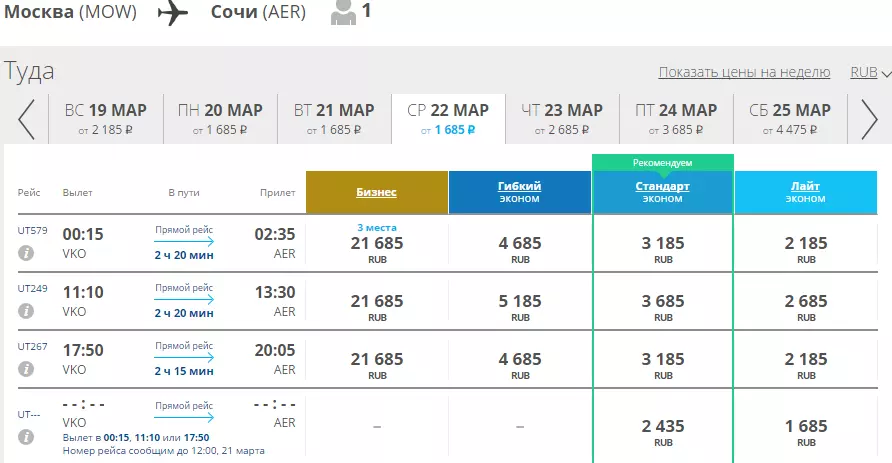The height and width of the screenshot is (463, 892).
Task: Click the Прилет column header
Action: pyautogui.click(x=278, y=193)
